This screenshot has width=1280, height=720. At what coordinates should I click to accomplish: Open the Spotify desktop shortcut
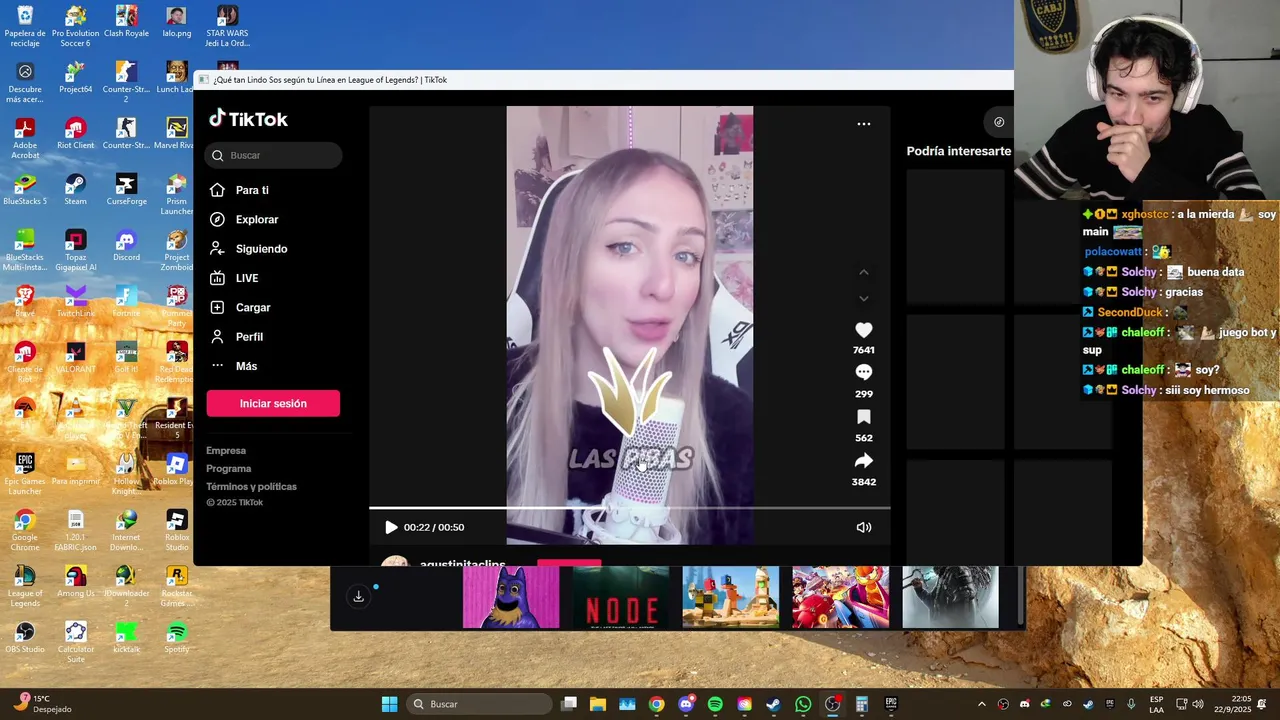click(177, 638)
